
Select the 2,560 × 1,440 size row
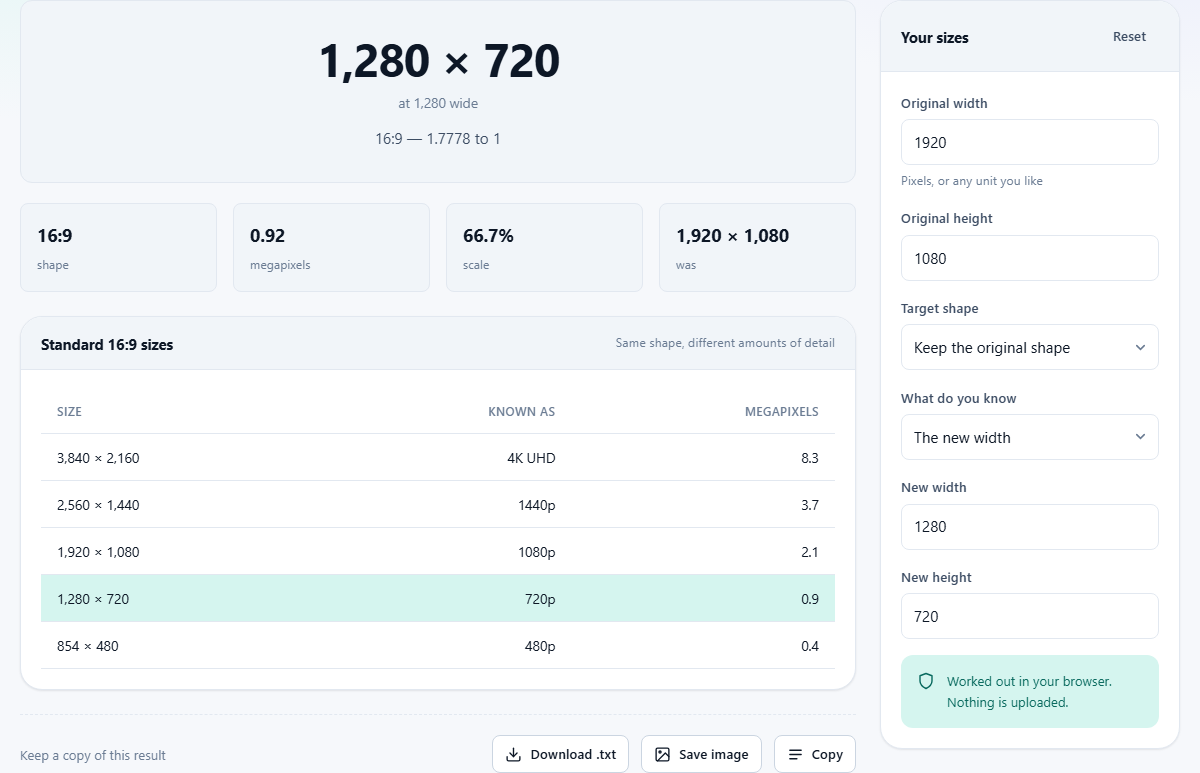click(438, 505)
